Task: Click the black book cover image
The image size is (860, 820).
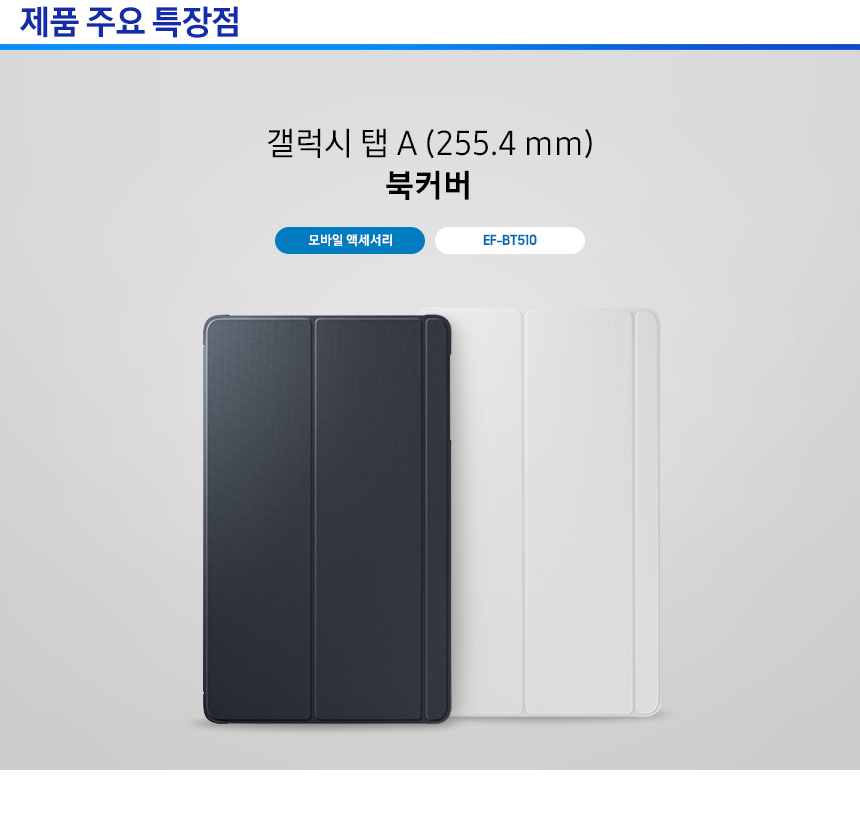Action: (x=327, y=519)
